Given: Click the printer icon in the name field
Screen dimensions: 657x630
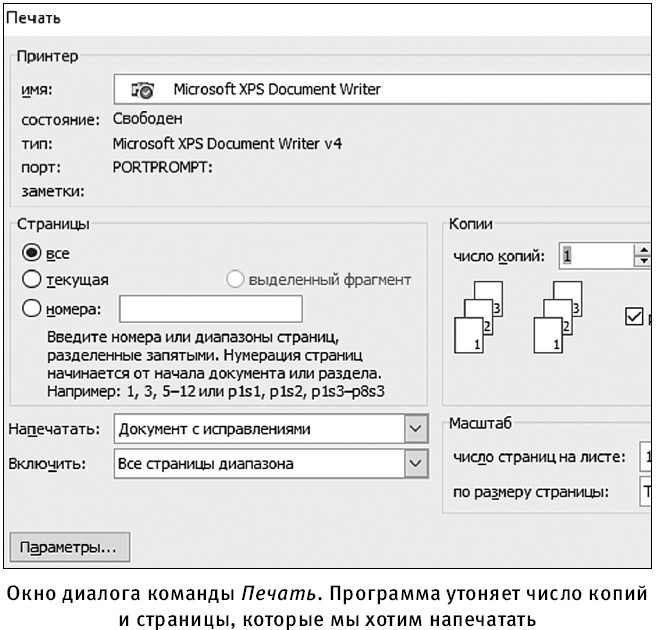Looking at the screenshot, I should click(143, 90).
